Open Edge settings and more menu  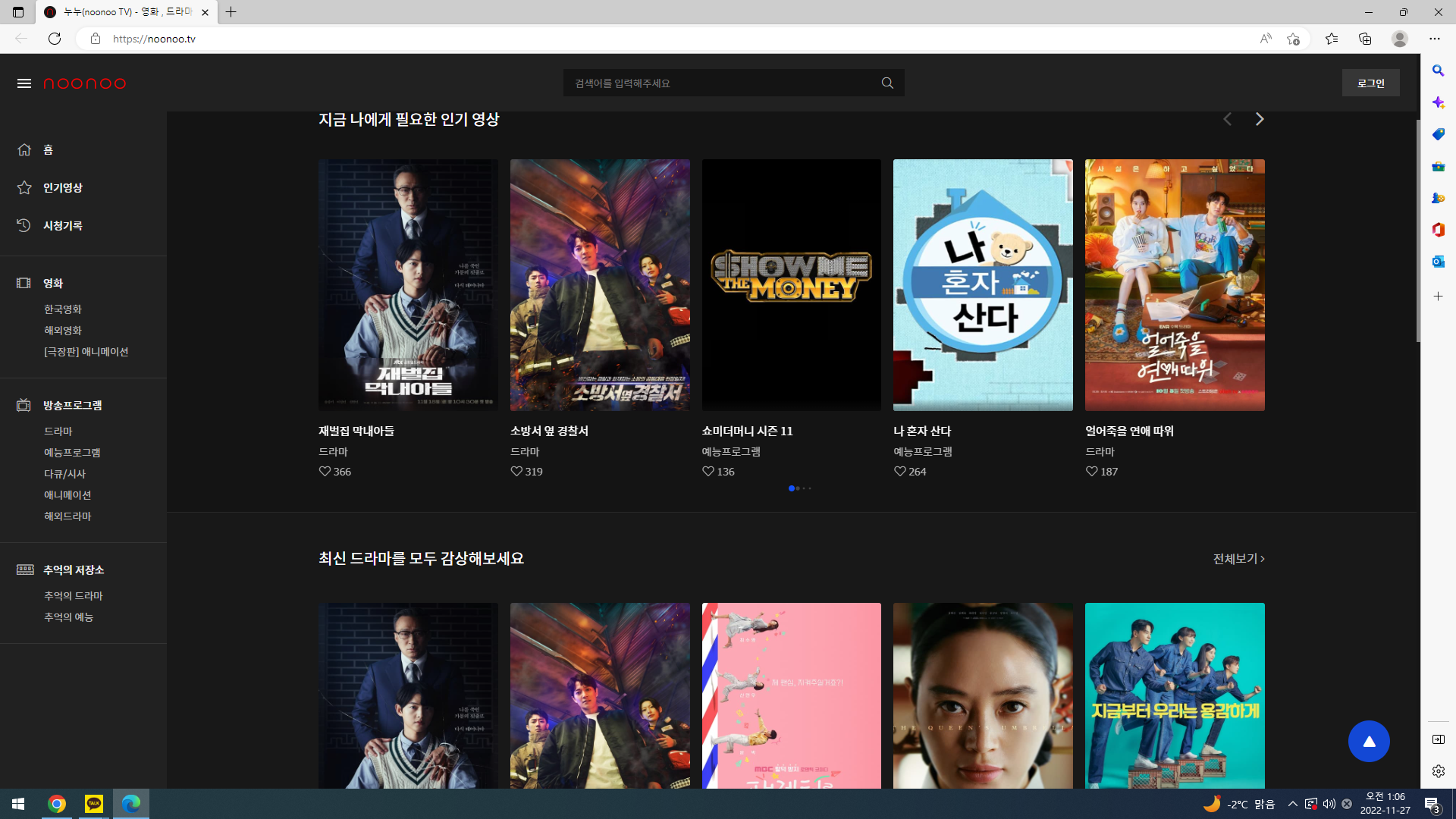[1435, 39]
